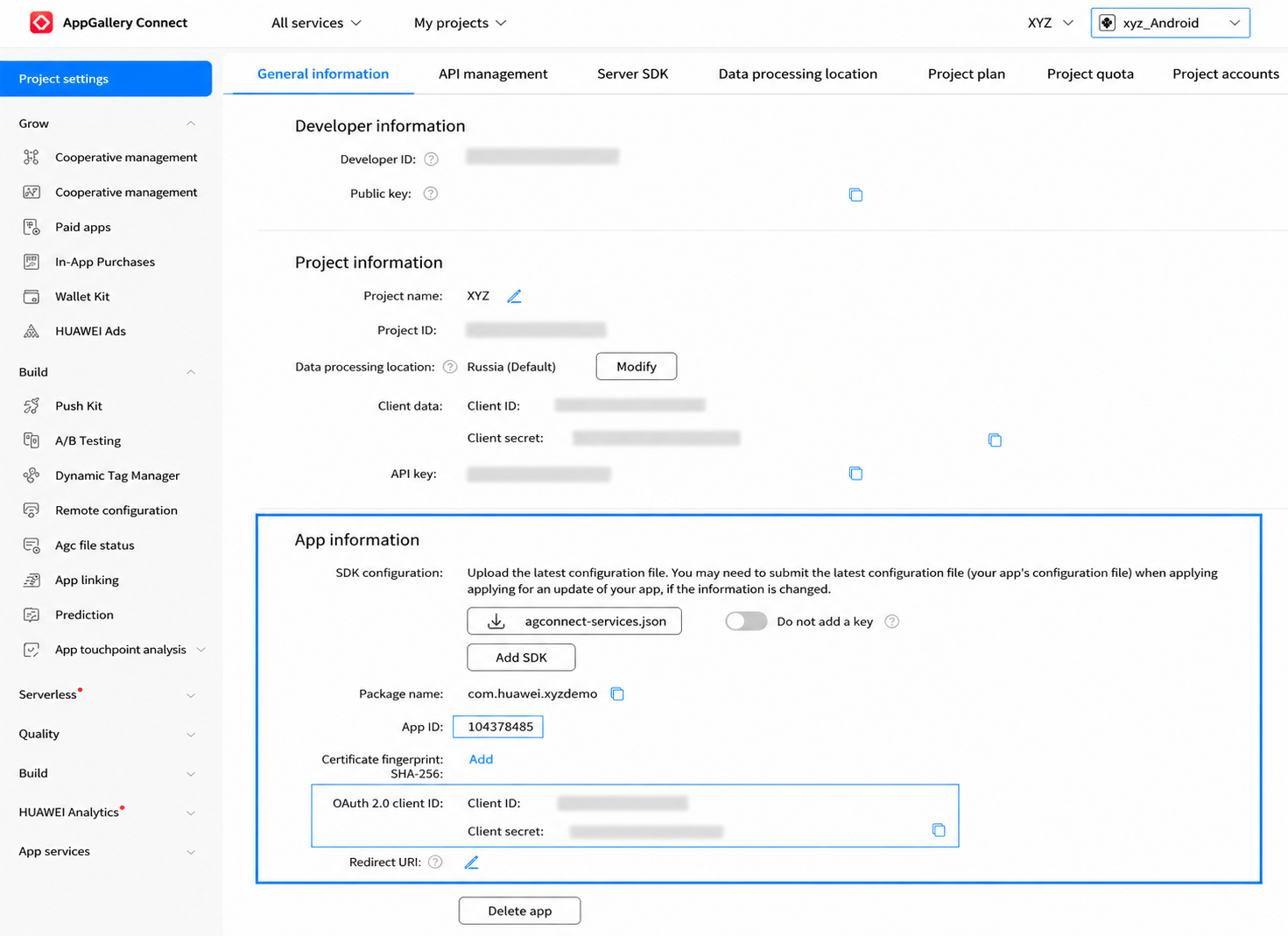The image size is (1288, 936).
Task: Expand the Serverless section
Action: [191, 695]
